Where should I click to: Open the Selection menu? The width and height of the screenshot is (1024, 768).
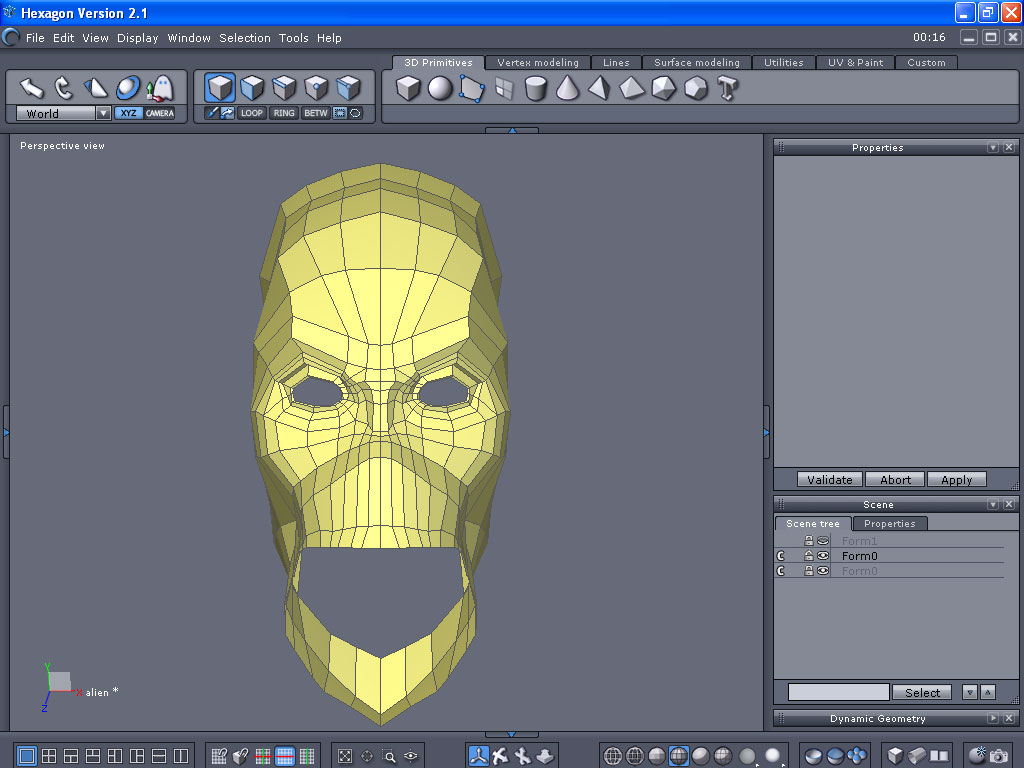click(x=245, y=38)
